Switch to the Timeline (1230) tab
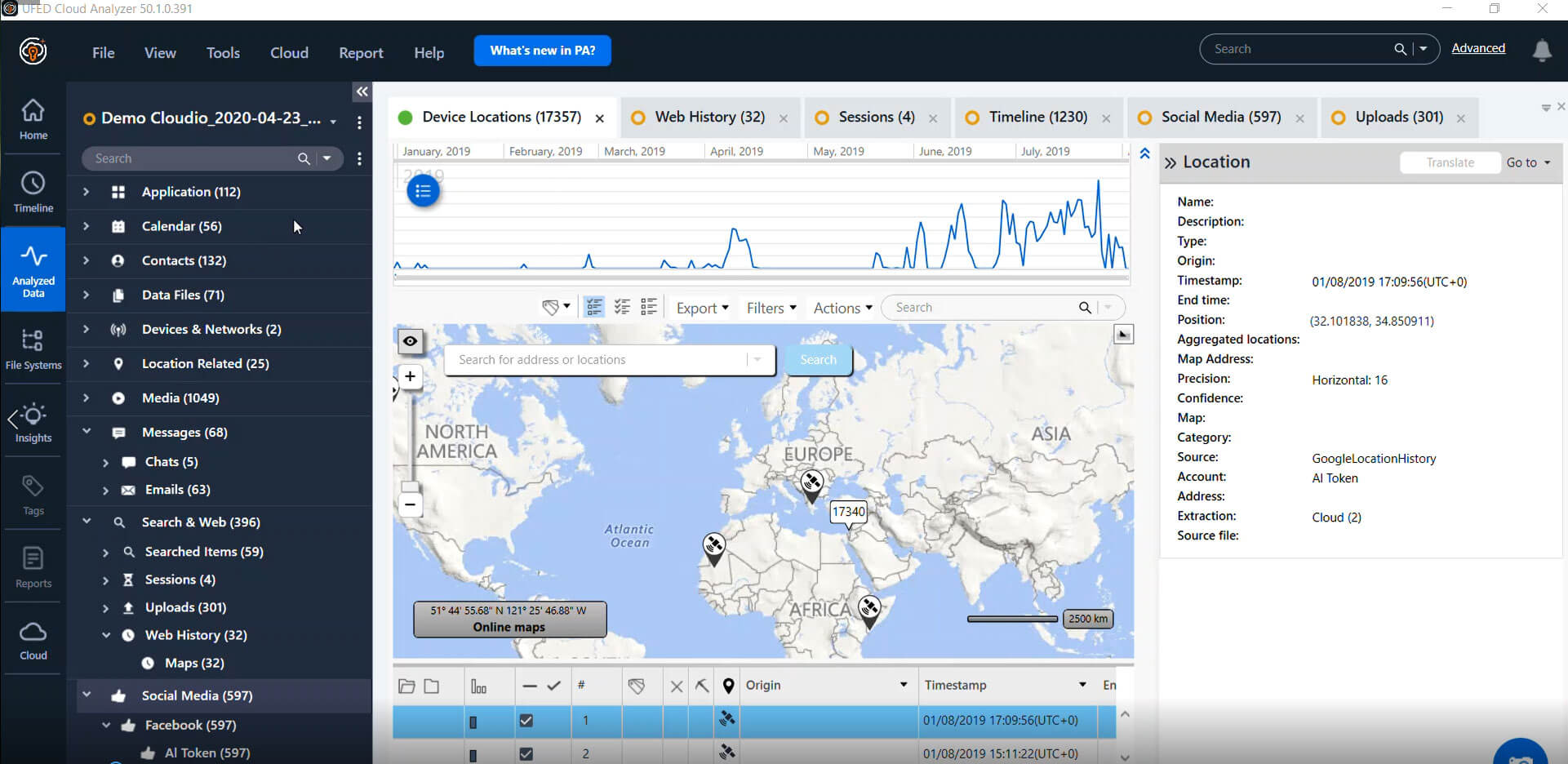Screen dimensions: 1568x764 point(1038,118)
